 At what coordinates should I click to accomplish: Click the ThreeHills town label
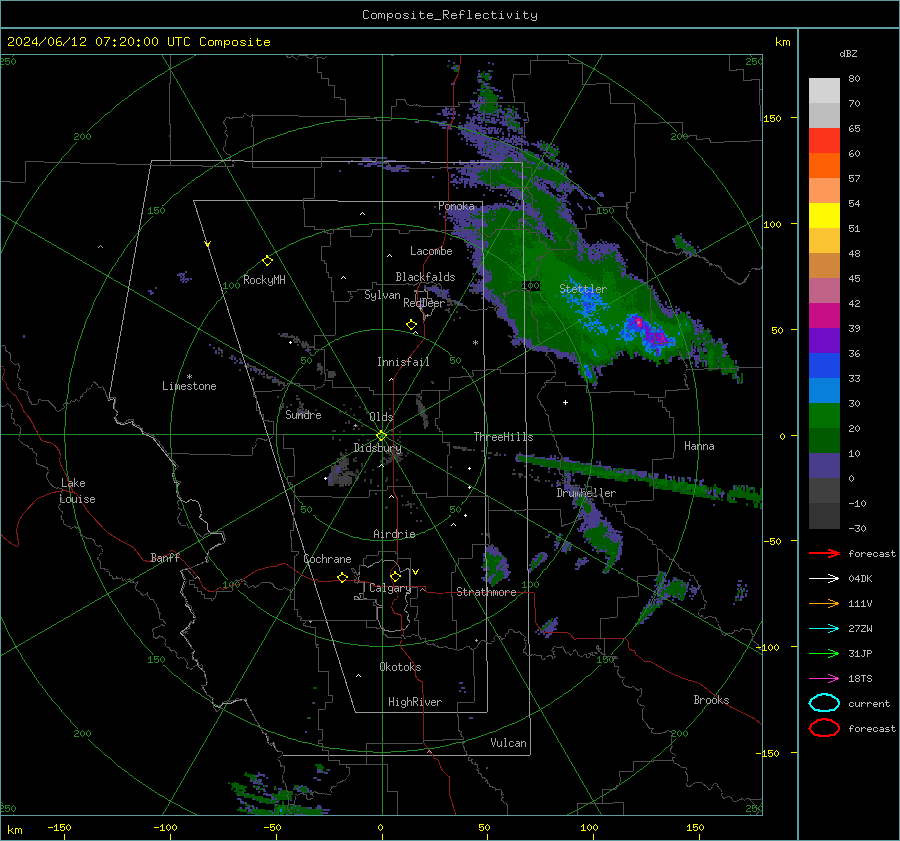coord(503,437)
